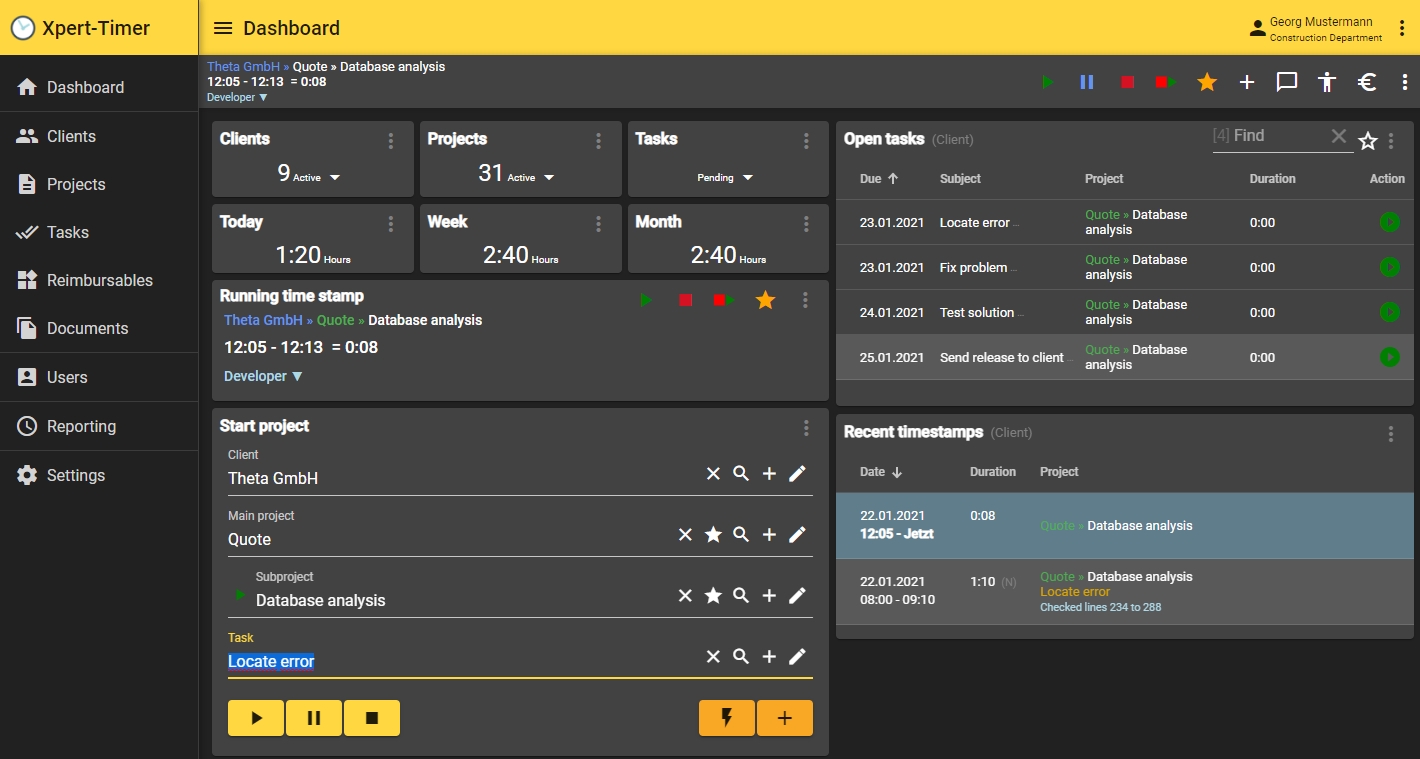Image resolution: width=1420 pixels, height=759 pixels.
Task: Expand Developer dropdown in Running time stamp card
Action: (x=263, y=376)
